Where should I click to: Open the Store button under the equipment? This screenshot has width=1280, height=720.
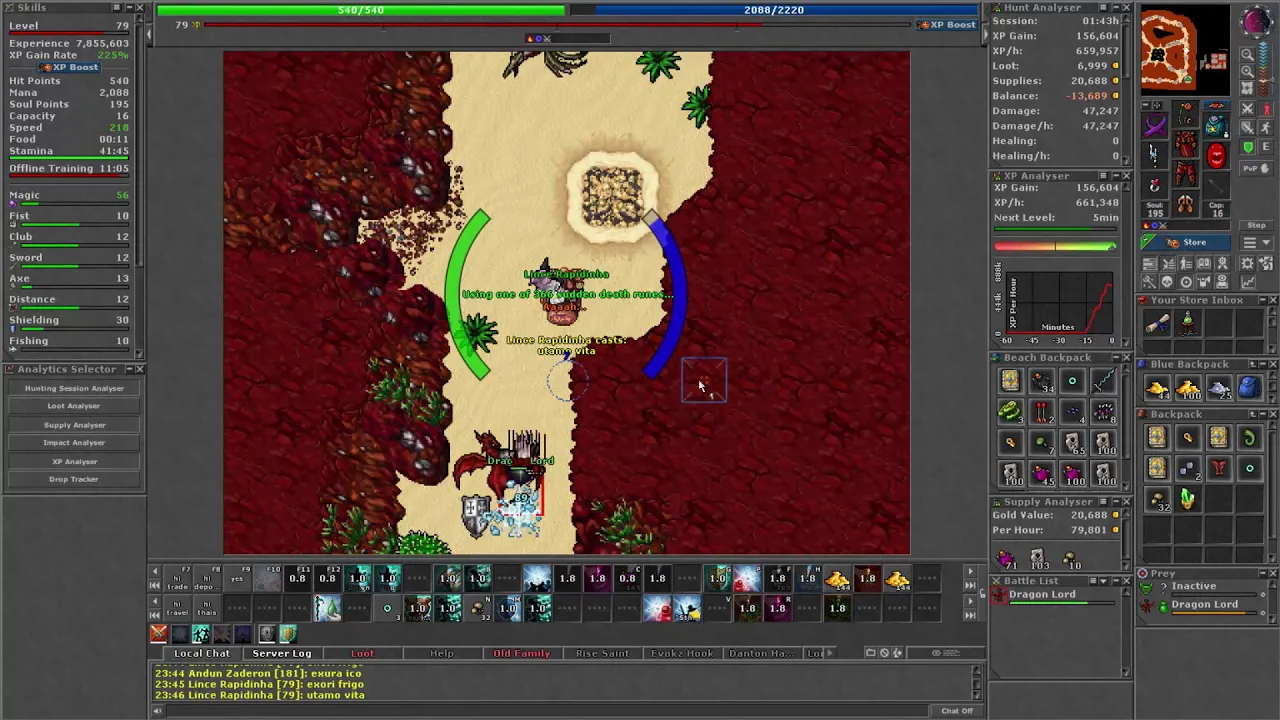pos(1185,242)
